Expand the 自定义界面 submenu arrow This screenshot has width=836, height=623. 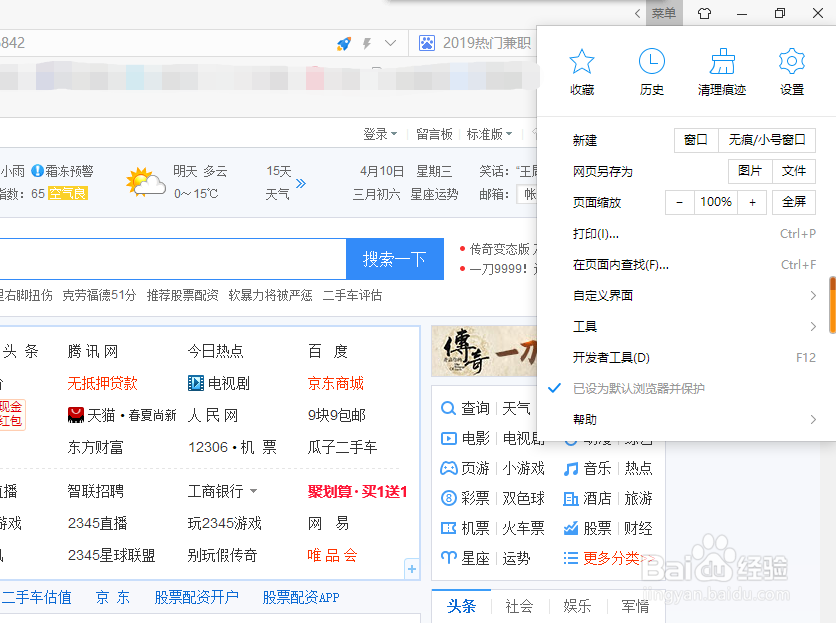click(813, 295)
